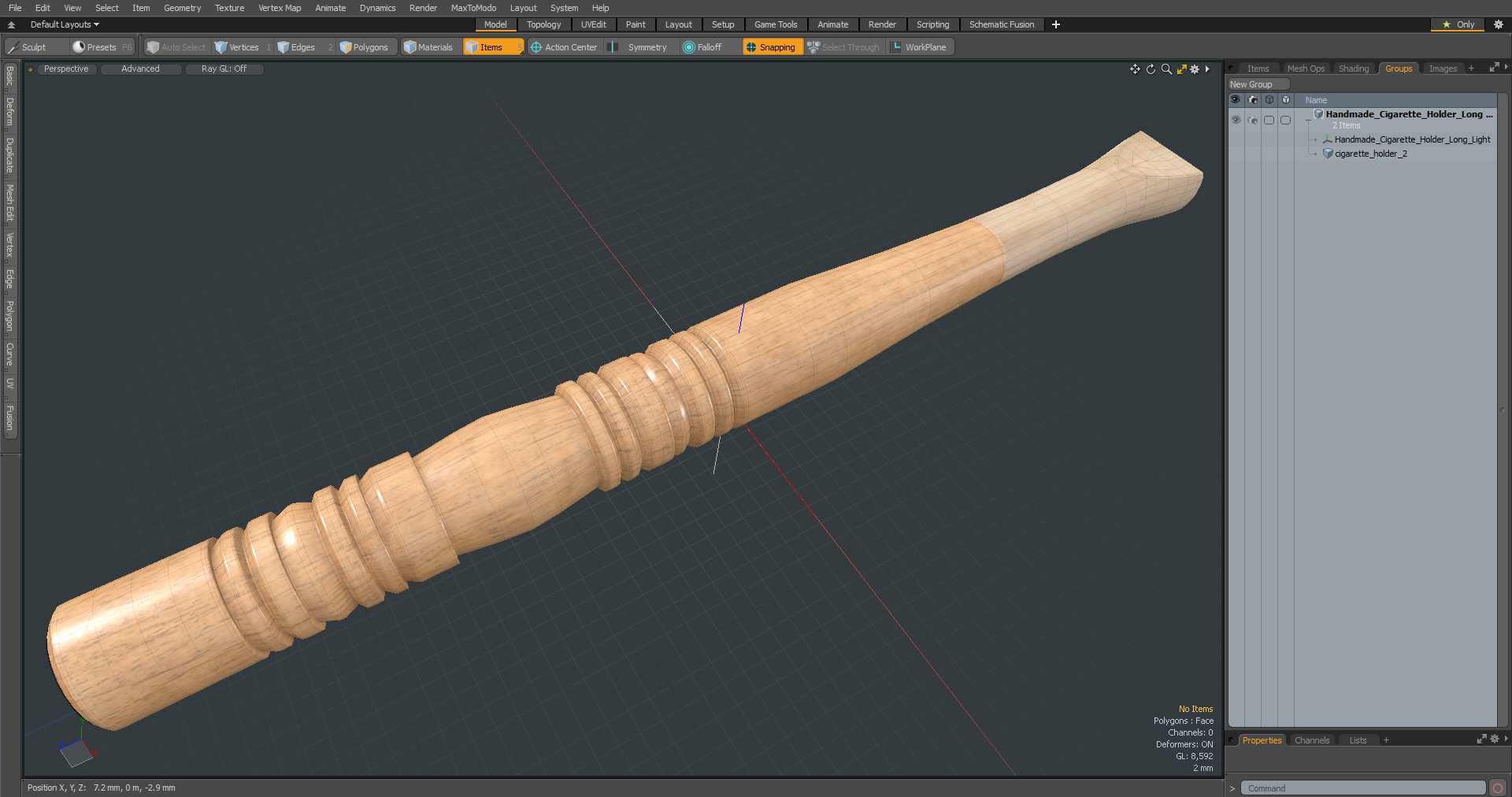The height and width of the screenshot is (797, 1512).
Task: Toggle render visibility of Handmade_Cigarette_Holder_Long group
Action: (1253, 120)
